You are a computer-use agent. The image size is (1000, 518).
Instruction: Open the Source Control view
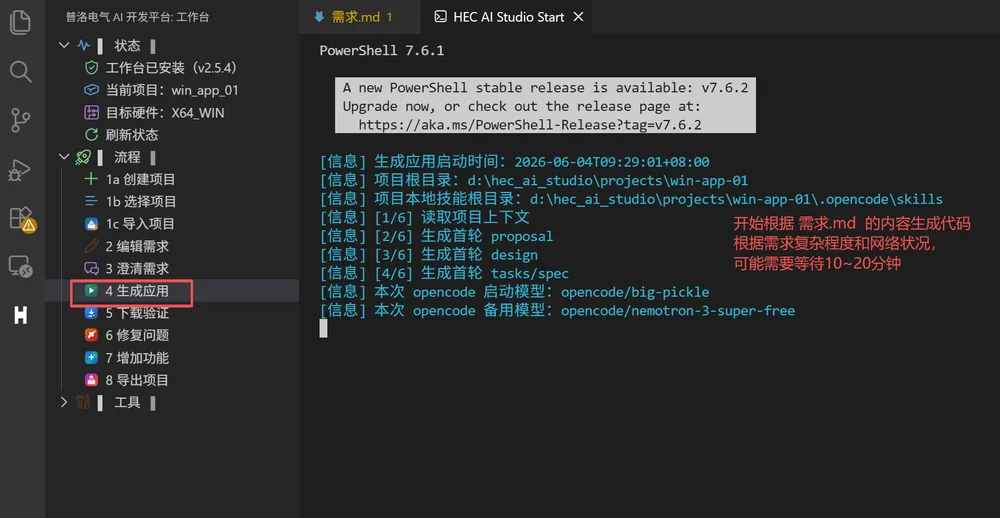coord(20,121)
